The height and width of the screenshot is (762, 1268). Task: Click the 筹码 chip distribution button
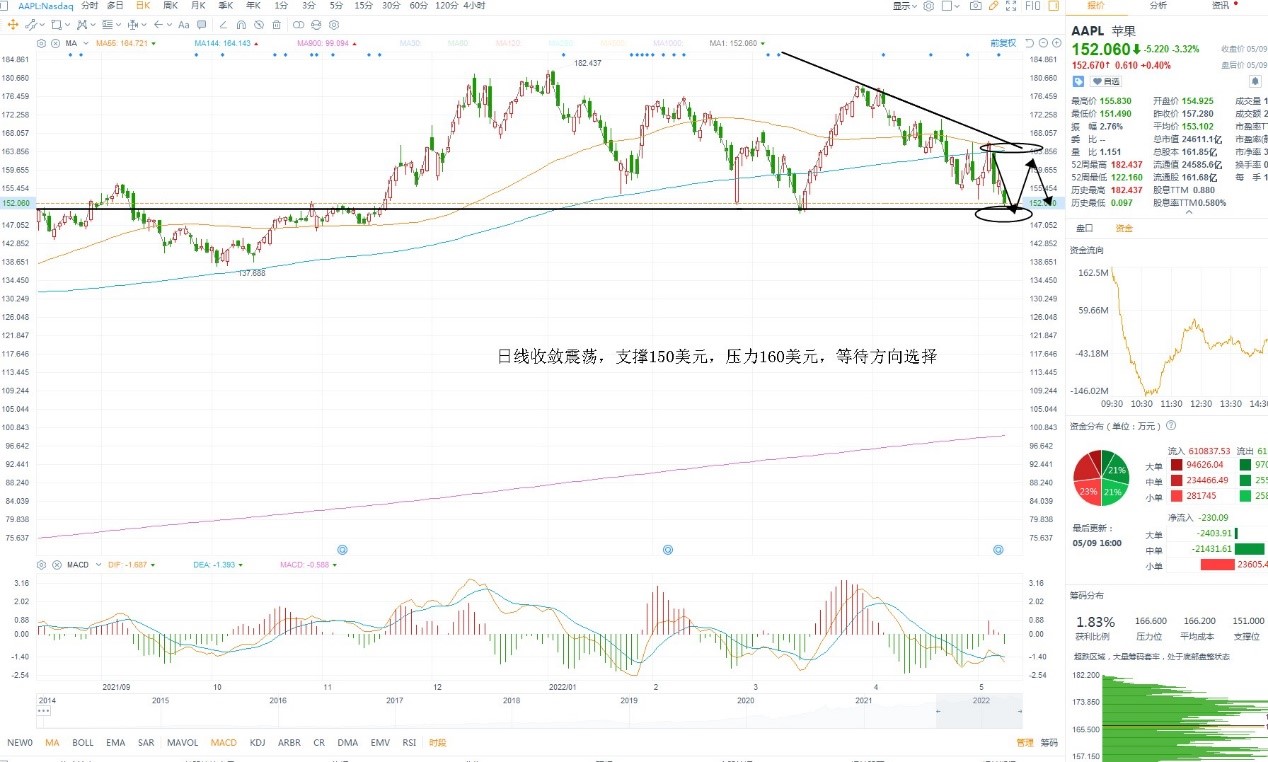click(1049, 743)
